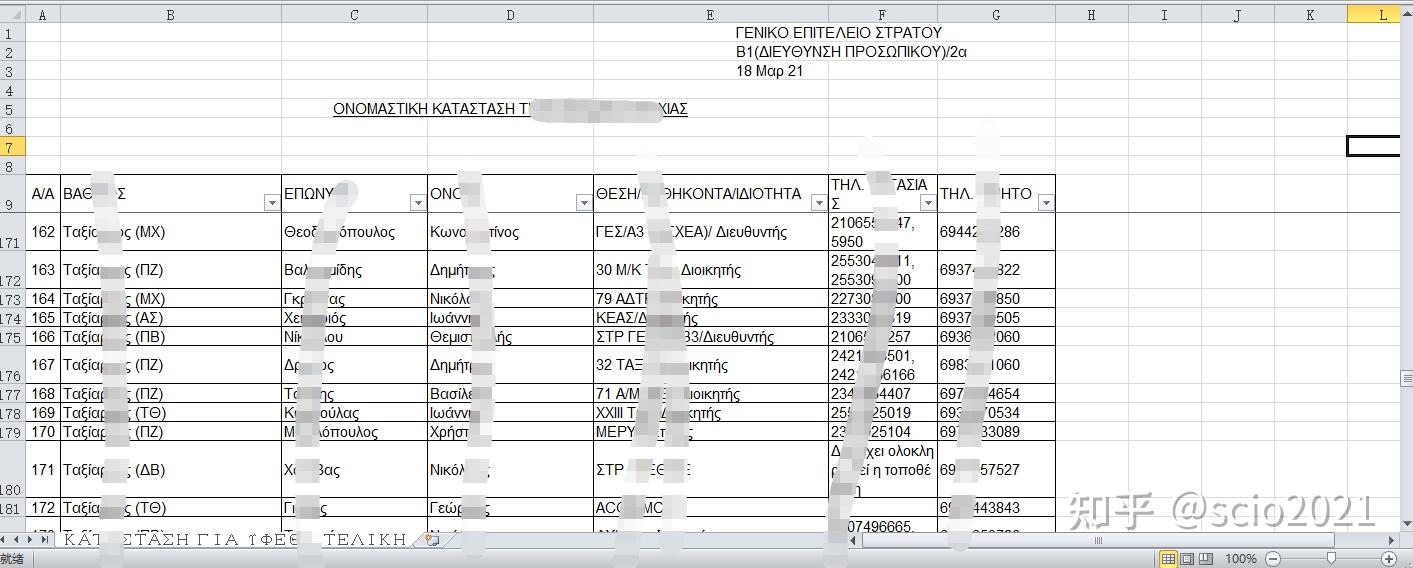The image size is (1413, 568).
Task: Adjust the zoom slider handle
Action: click(1331, 558)
